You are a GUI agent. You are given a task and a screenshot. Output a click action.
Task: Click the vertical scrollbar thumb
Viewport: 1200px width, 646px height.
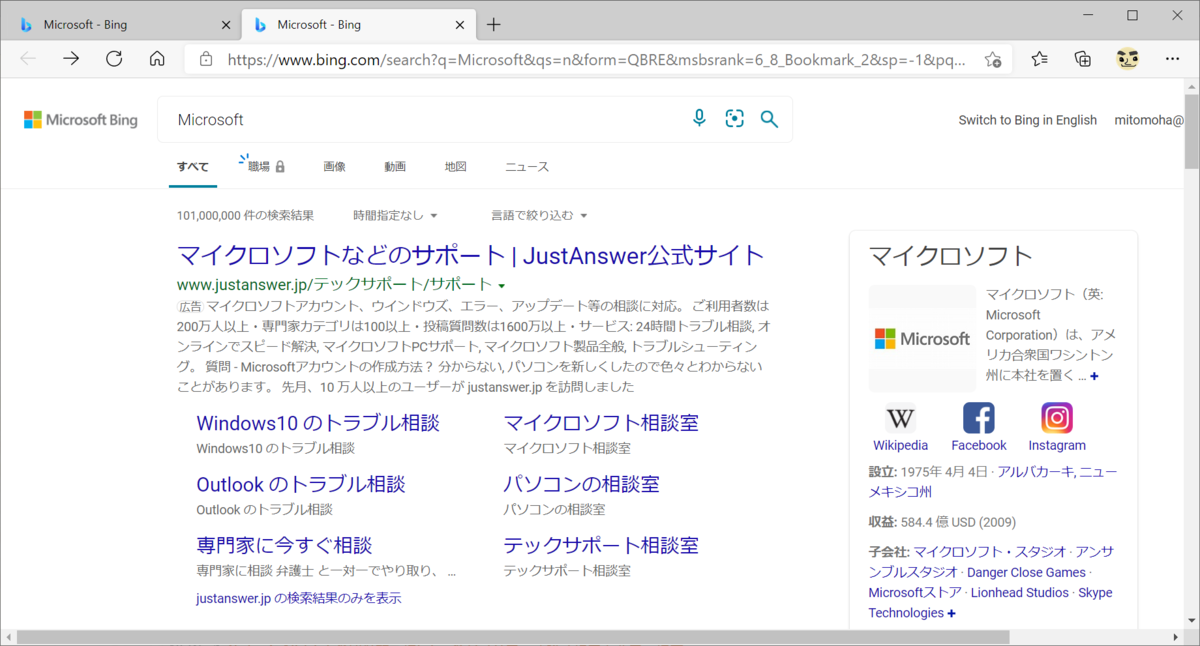[x=1191, y=130]
